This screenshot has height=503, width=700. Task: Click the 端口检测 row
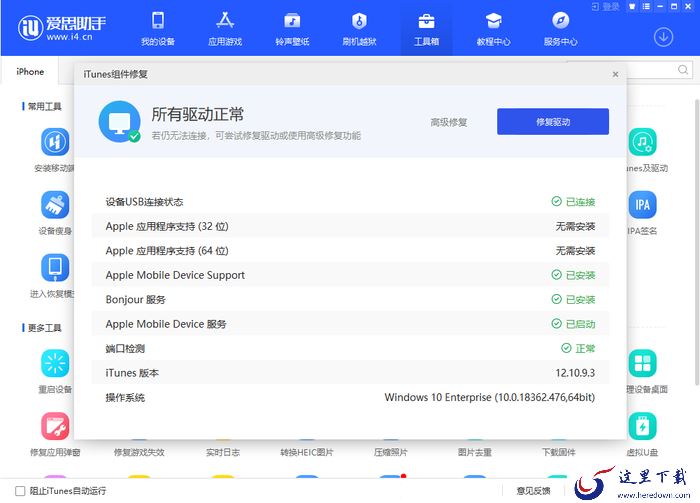click(350, 348)
